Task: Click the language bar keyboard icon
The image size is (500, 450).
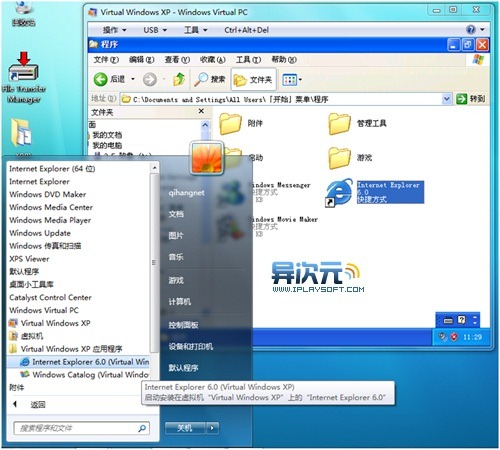Action: [448, 320]
